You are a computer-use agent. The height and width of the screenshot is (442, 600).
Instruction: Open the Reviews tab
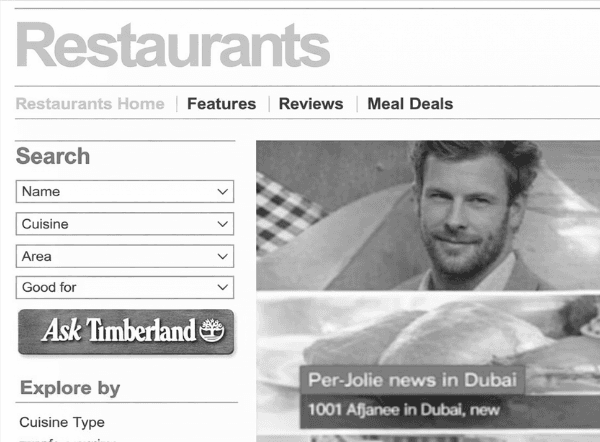click(311, 104)
